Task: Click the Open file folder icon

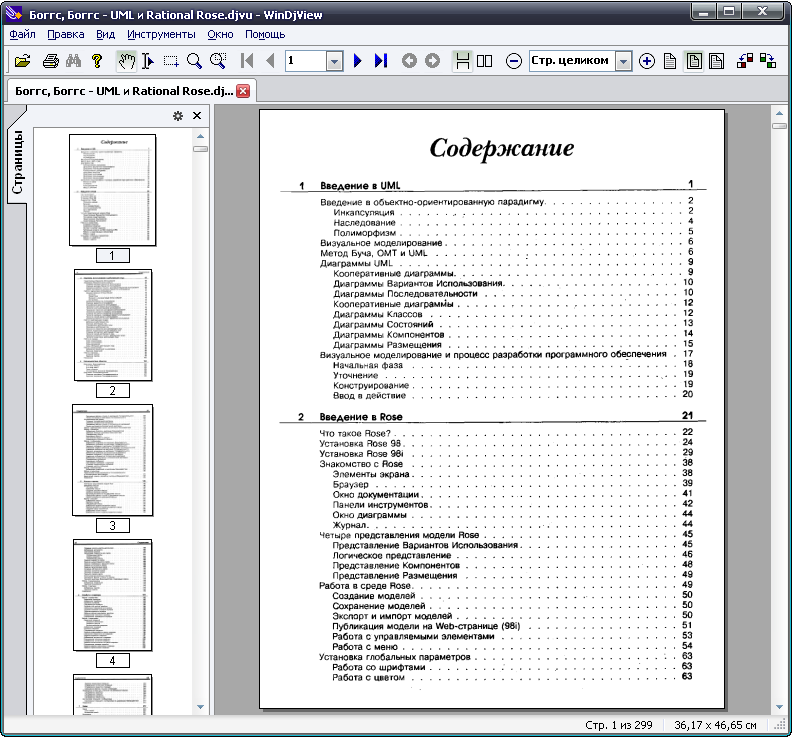Action: click(23, 61)
